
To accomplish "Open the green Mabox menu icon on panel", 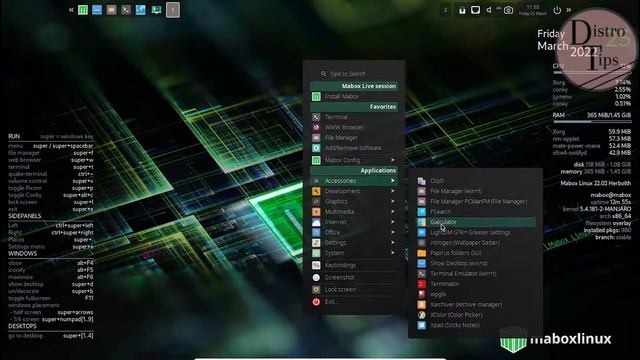I will point(83,10).
